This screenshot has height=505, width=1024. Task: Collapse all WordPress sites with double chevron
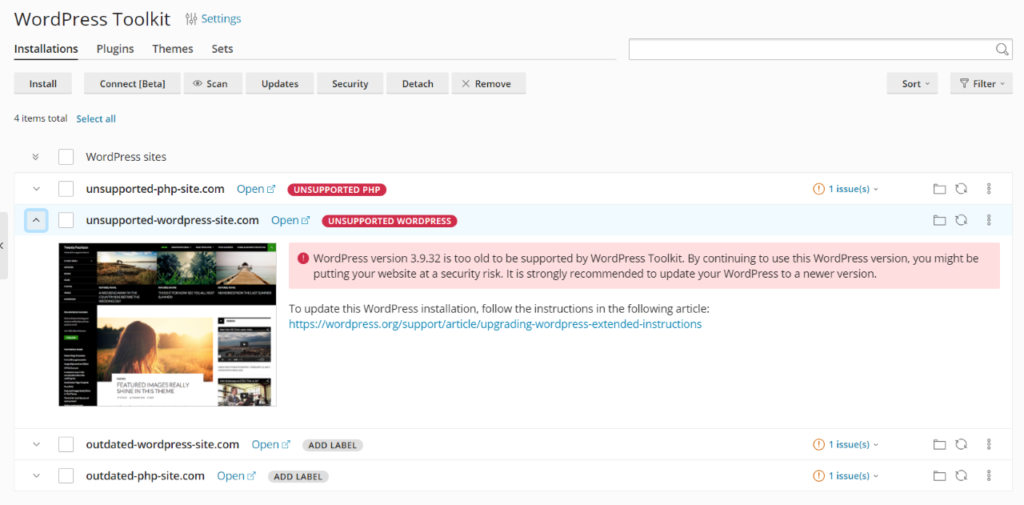tap(36, 157)
